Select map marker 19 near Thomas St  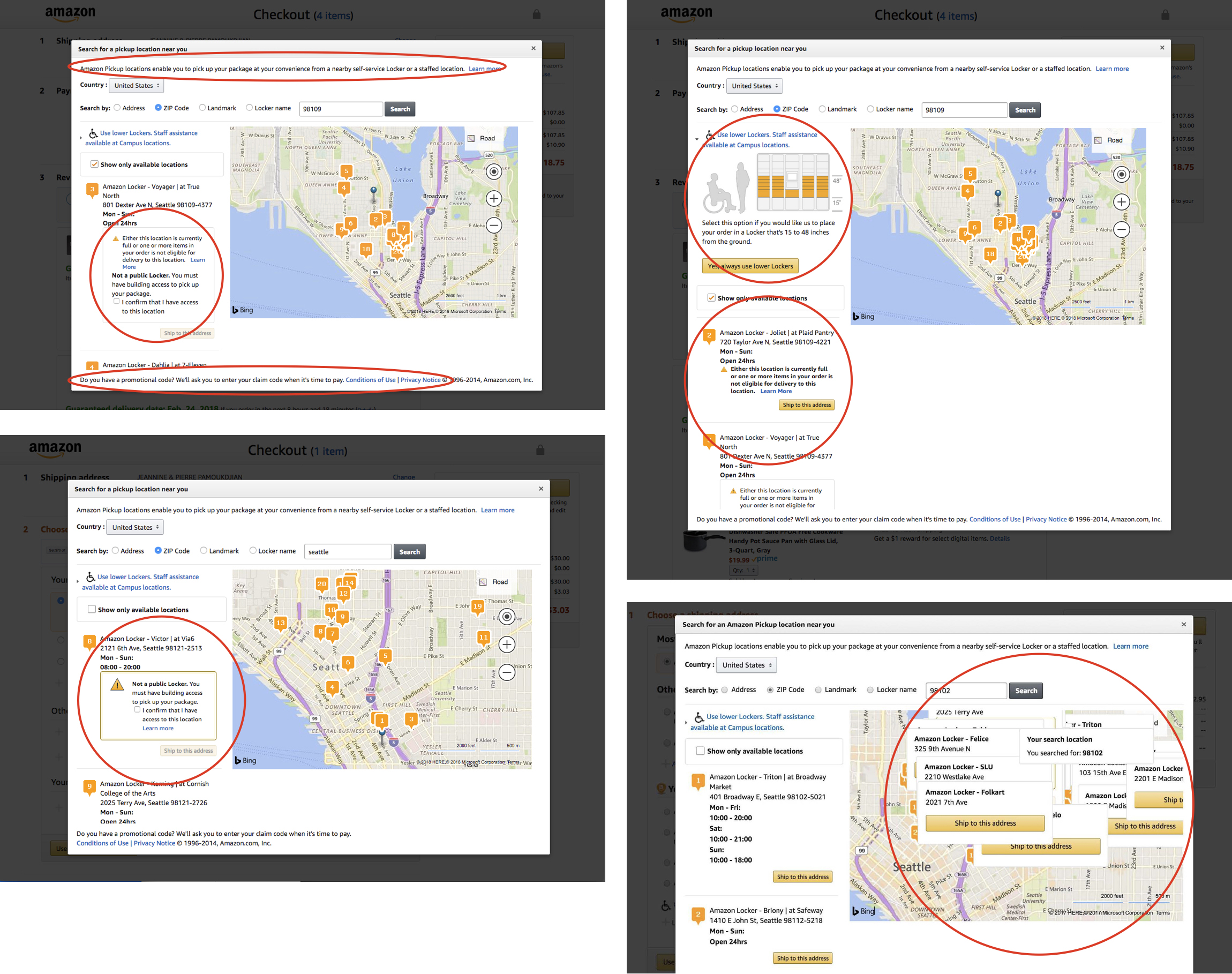point(477,607)
